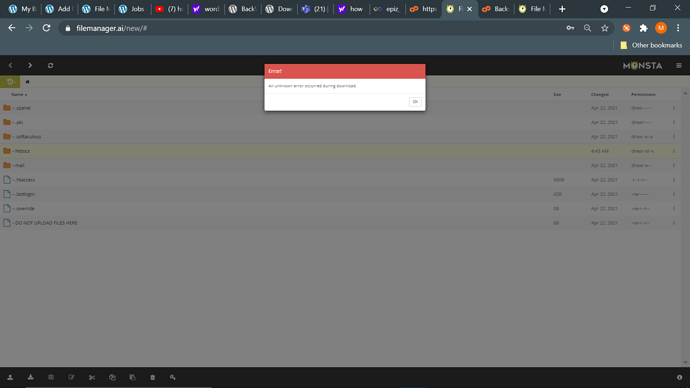The height and width of the screenshot is (388, 690).
Task: Click the Edit icon in the bottom toolbar
Action: (x=71, y=377)
